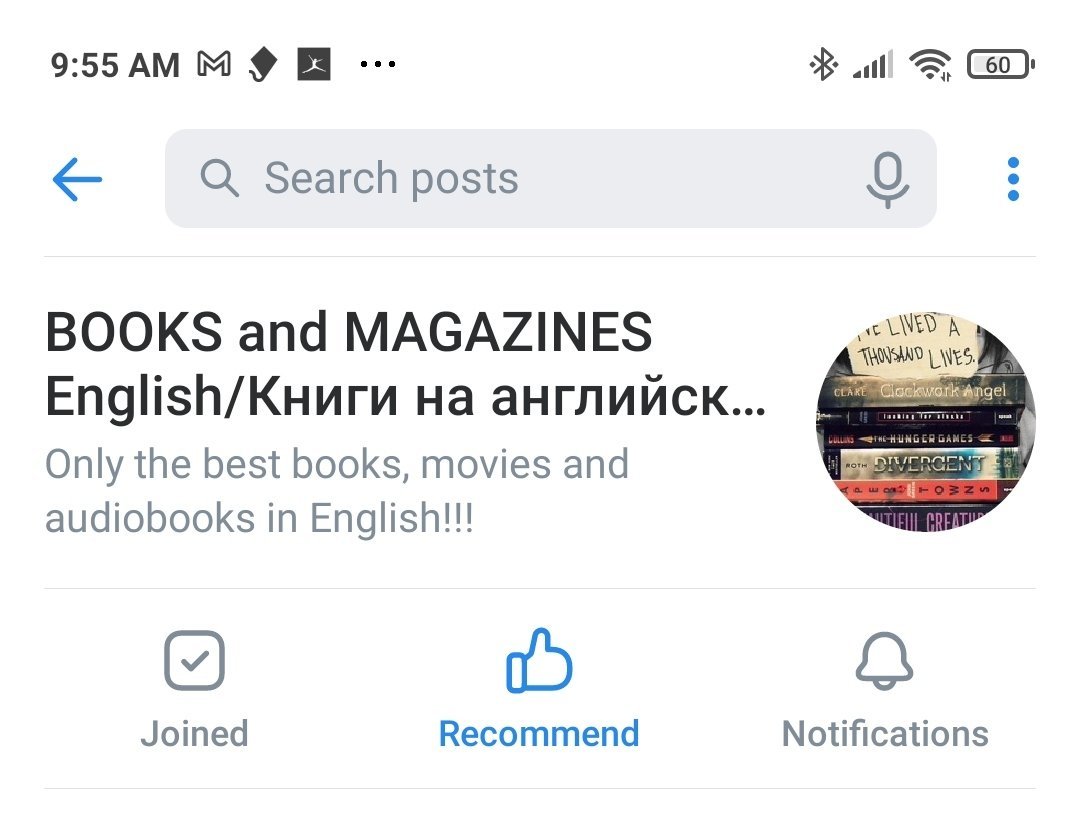Viewport: 1080px width, 831px height.
Task: Tap the Bluetooth status icon
Action: (x=823, y=65)
